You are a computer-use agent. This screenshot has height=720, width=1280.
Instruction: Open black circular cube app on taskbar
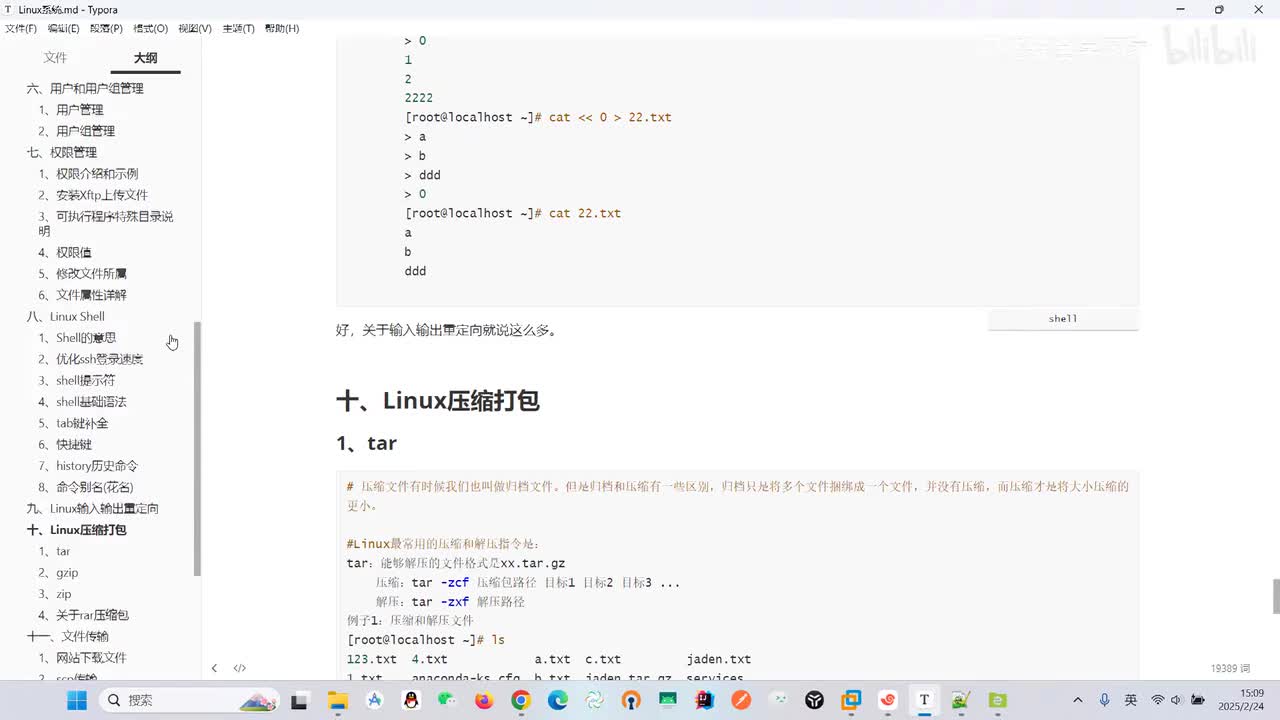click(x=815, y=700)
